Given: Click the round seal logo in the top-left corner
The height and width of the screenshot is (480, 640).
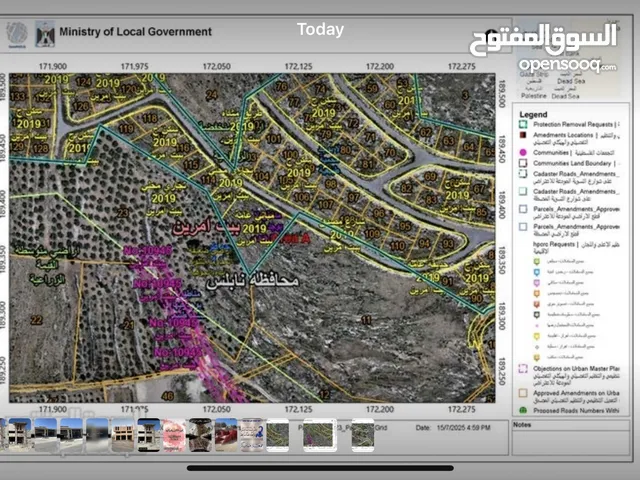Looking at the screenshot, I should click(x=17, y=32).
